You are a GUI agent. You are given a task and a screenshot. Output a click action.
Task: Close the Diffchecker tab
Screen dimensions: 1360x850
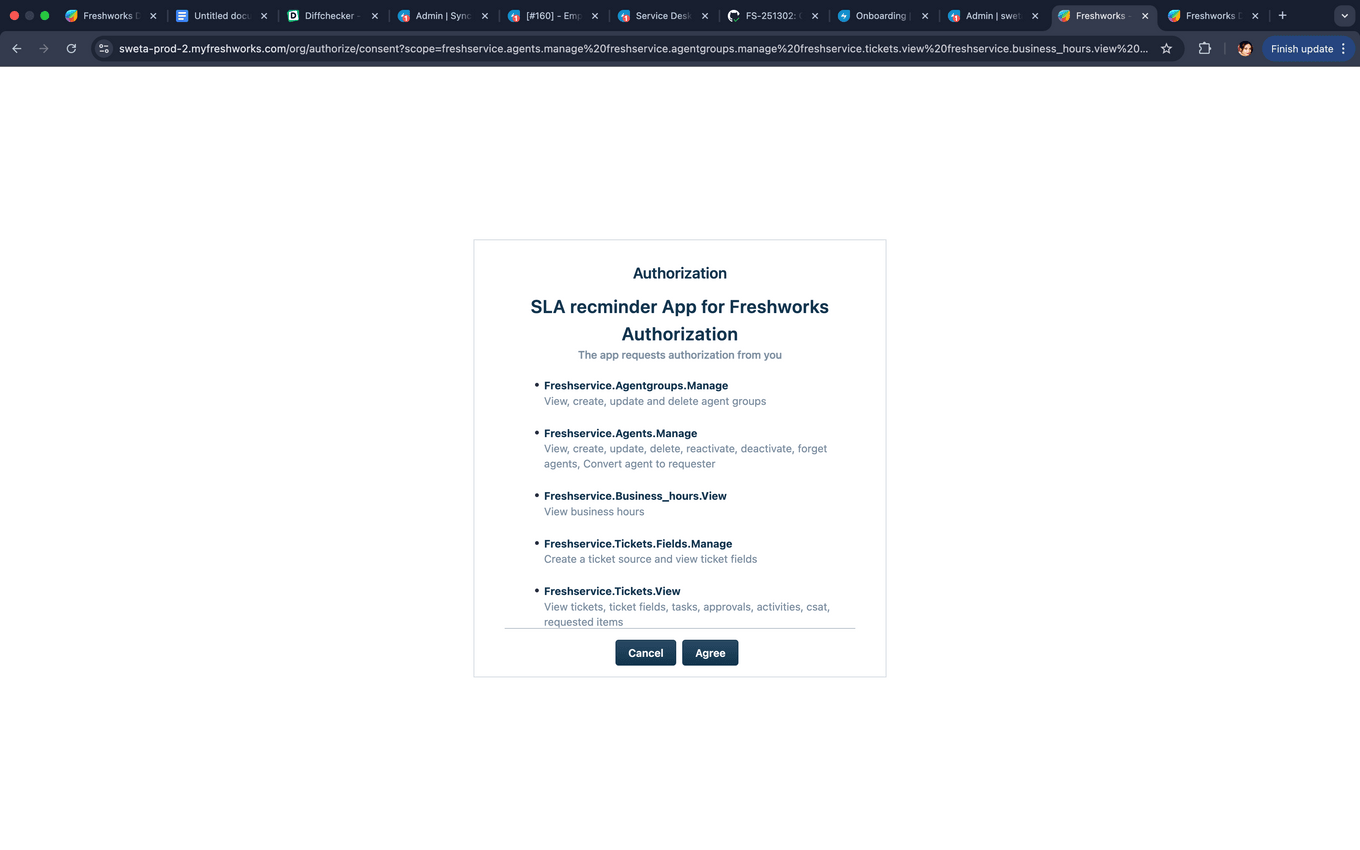pyautogui.click(x=375, y=16)
